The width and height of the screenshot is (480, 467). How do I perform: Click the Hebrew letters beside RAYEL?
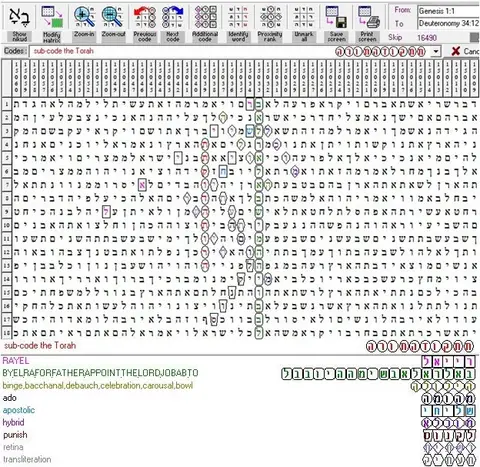click(449, 361)
